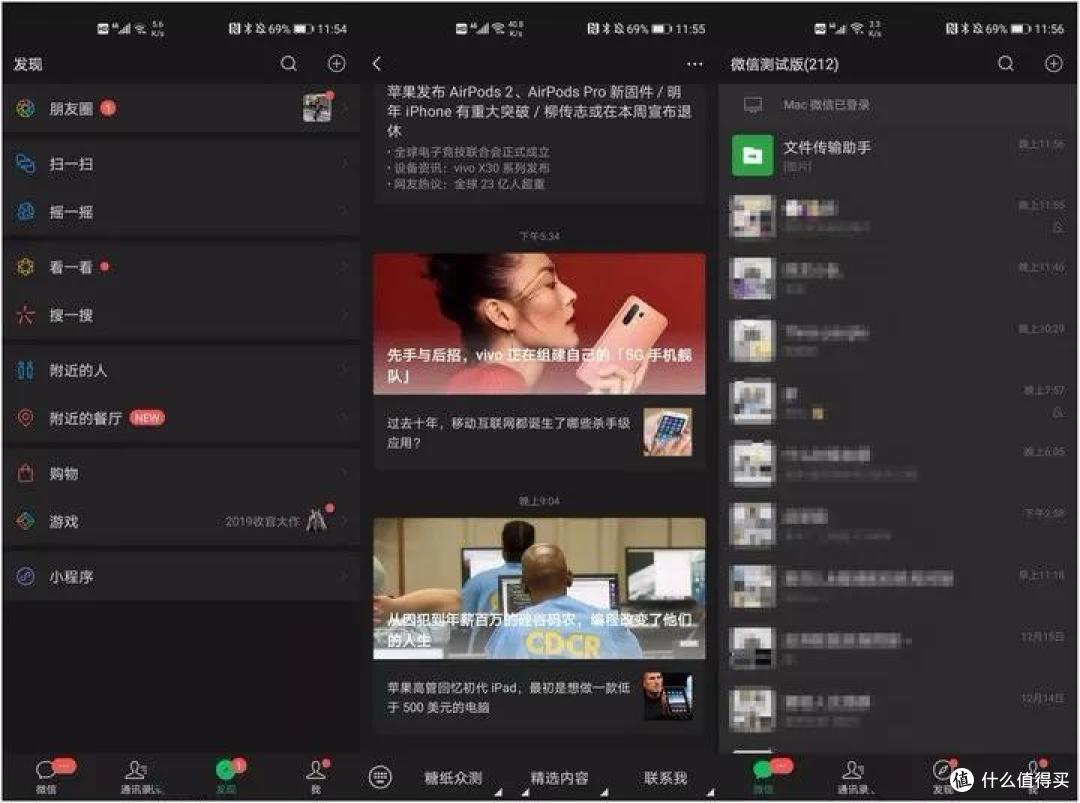
Task: Open chevron on 看一看 row
Action: tap(345, 267)
